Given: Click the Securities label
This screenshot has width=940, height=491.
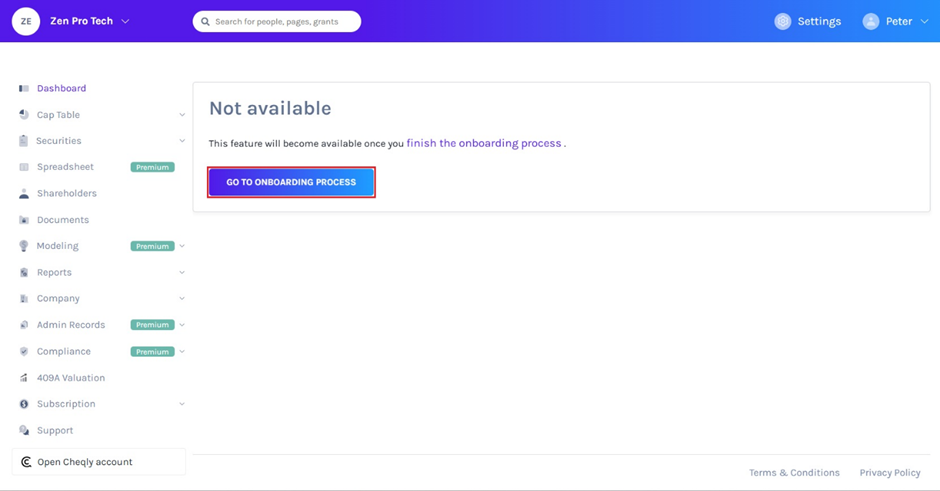Looking at the screenshot, I should 59,141.
